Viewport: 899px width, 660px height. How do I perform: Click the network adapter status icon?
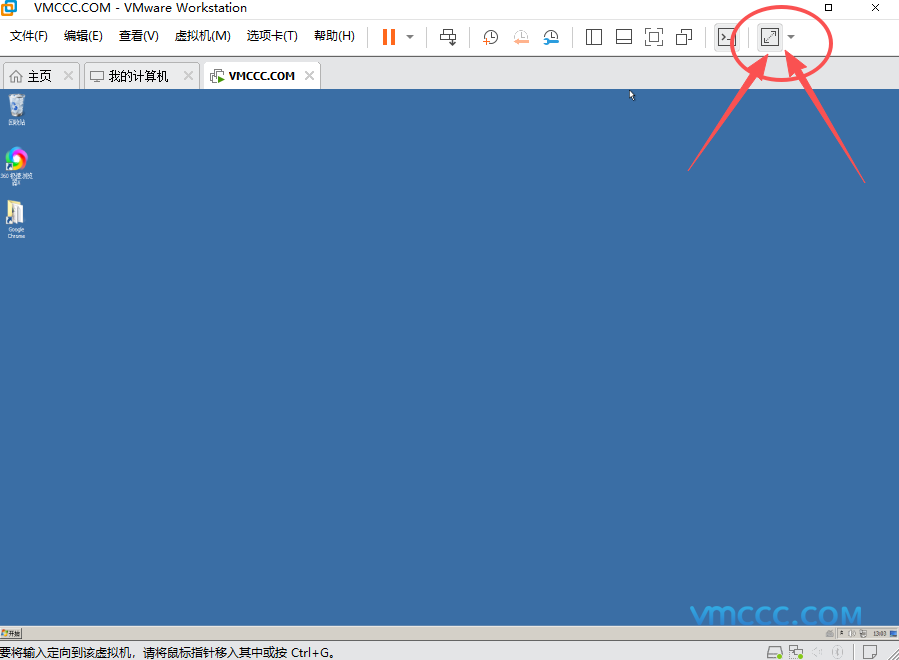click(x=795, y=651)
